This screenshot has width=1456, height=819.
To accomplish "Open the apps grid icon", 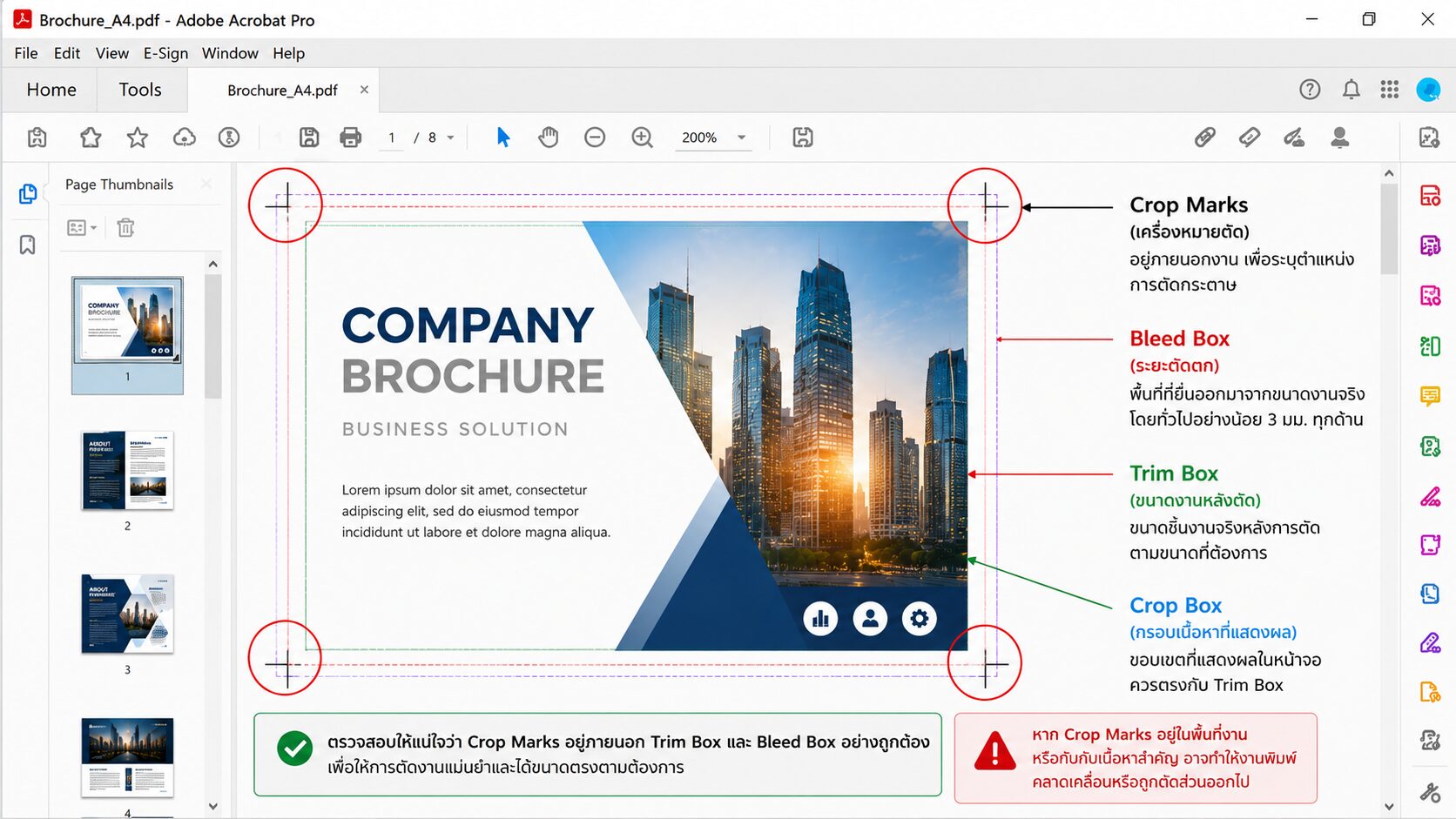I will (1390, 90).
